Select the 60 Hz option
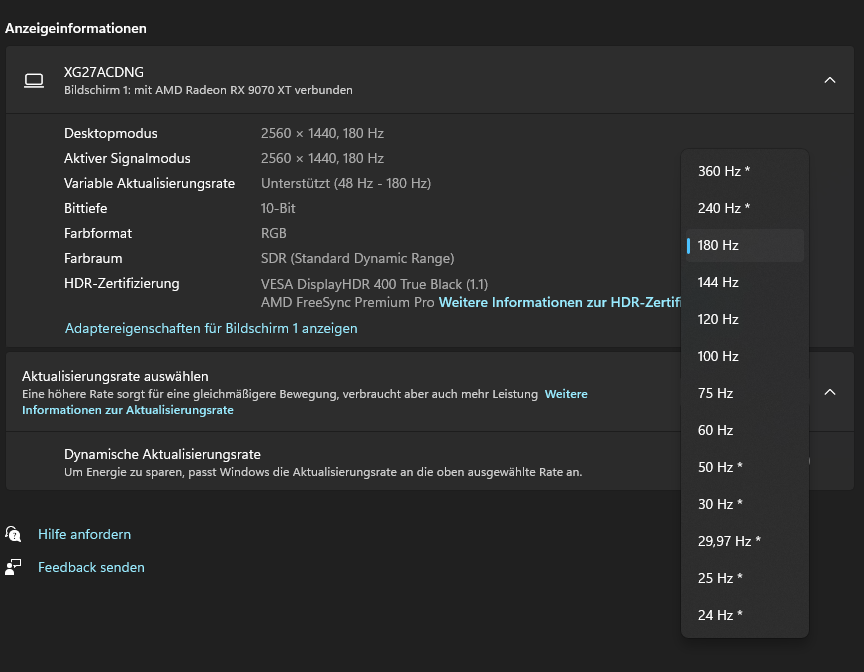The height and width of the screenshot is (672, 864). click(x=715, y=430)
